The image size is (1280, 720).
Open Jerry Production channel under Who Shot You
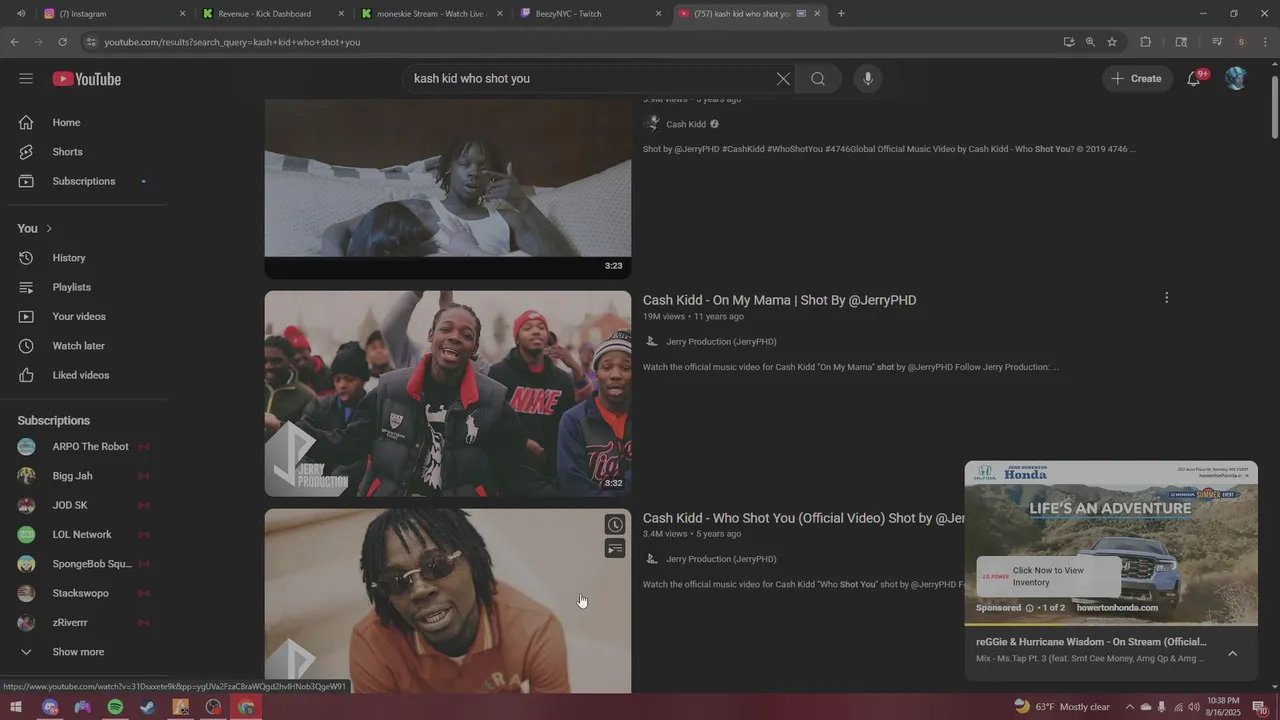(721, 559)
